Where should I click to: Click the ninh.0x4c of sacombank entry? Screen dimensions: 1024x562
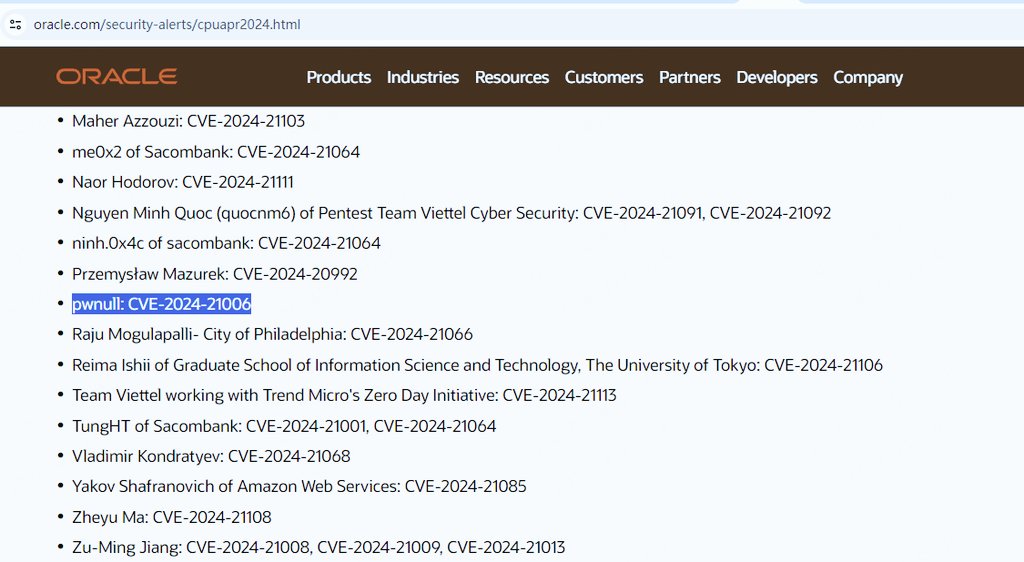point(226,243)
